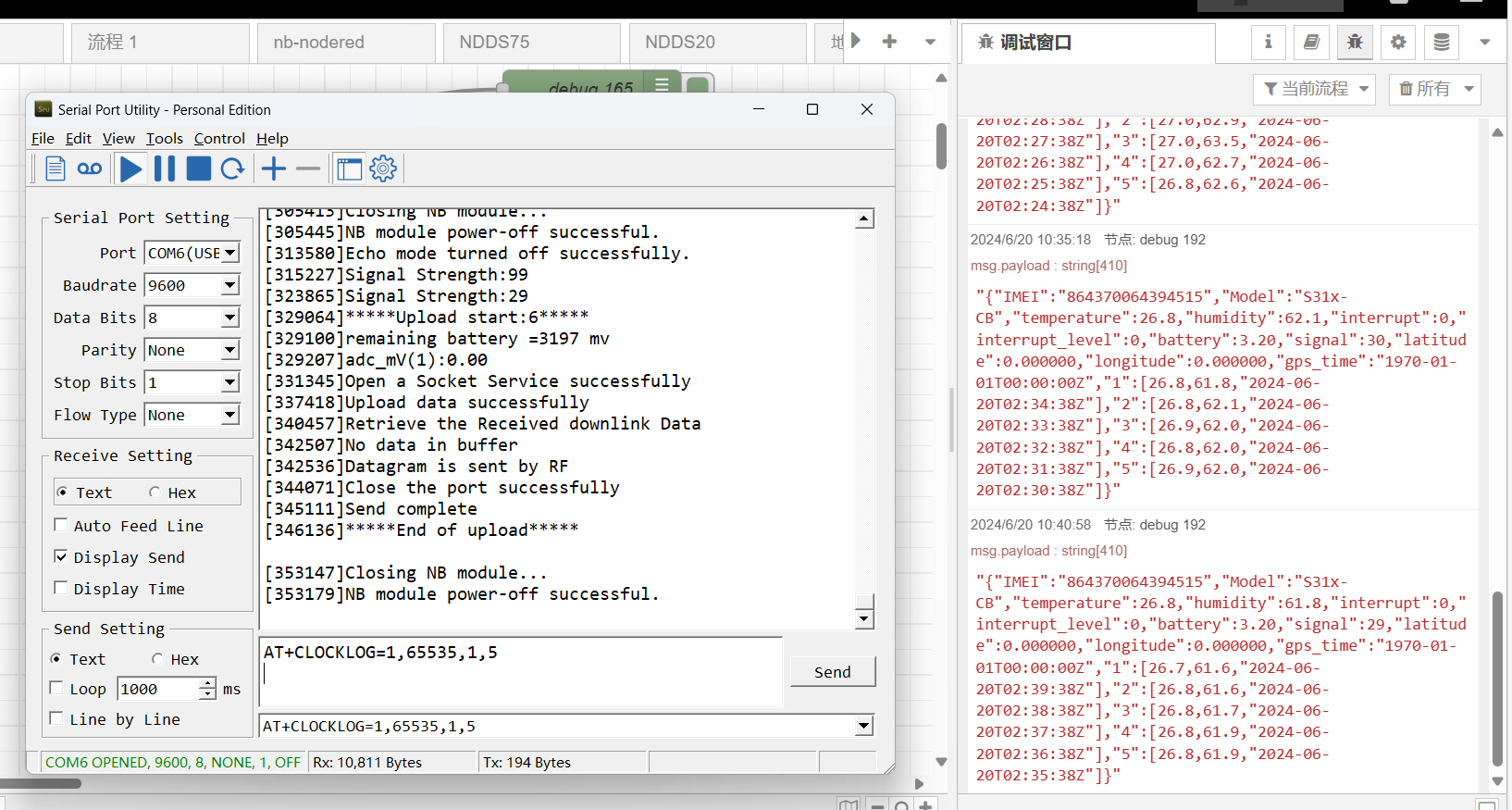
Task: Zoom out the Node-RED canvas
Action: click(x=877, y=804)
